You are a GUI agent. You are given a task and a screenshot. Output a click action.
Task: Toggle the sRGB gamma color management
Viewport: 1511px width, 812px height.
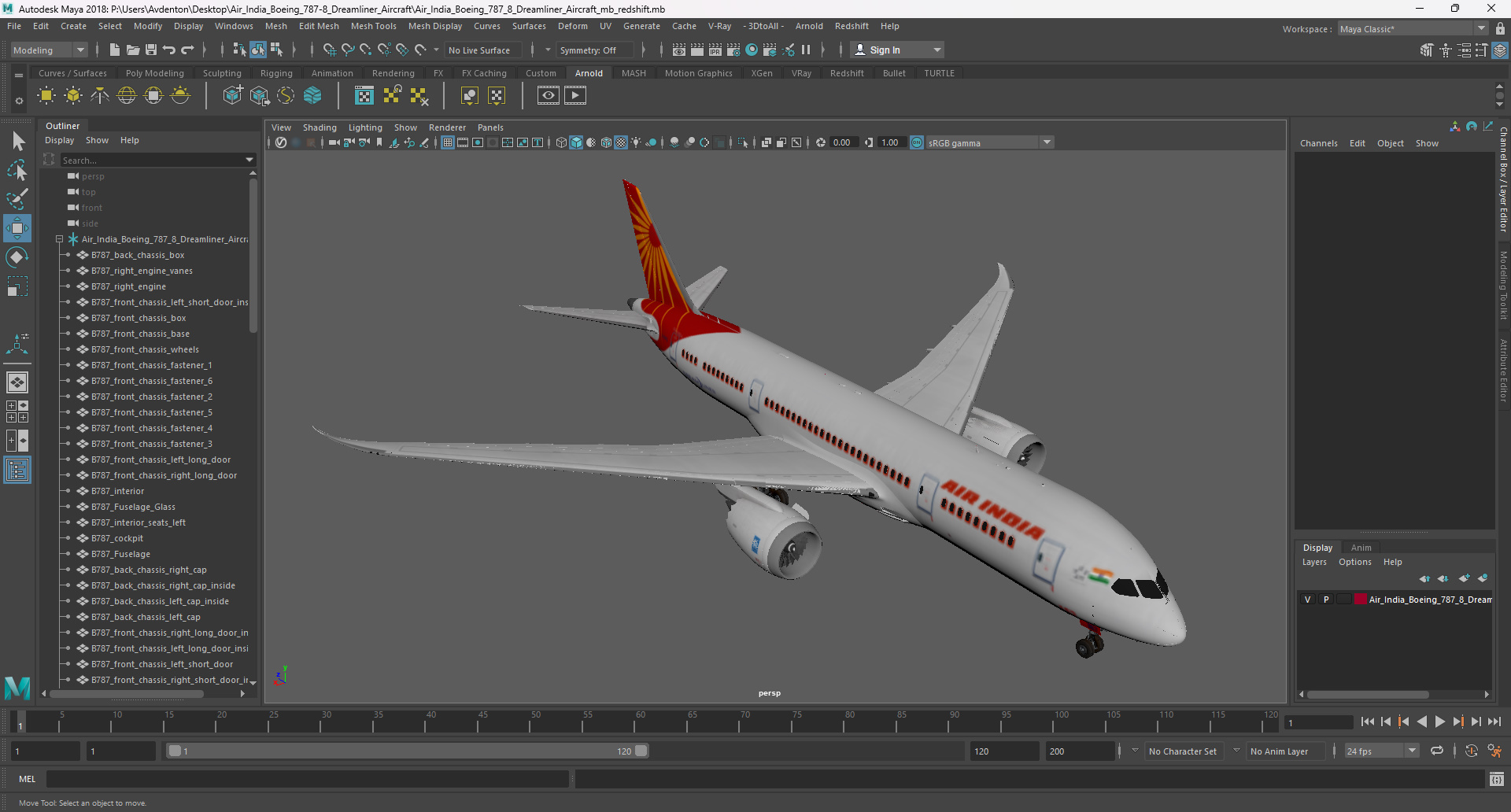click(917, 142)
